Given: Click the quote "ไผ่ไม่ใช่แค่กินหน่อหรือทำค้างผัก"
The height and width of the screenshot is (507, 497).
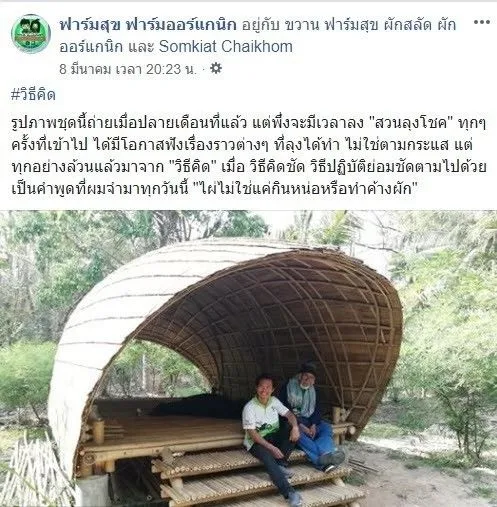Looking at the screenshot, I should [305, 189].
